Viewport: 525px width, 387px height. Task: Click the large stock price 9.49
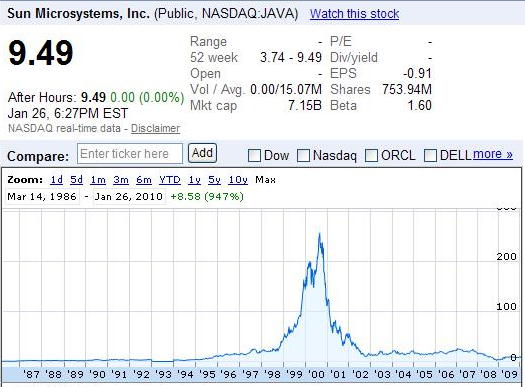(x=41, y=53)
